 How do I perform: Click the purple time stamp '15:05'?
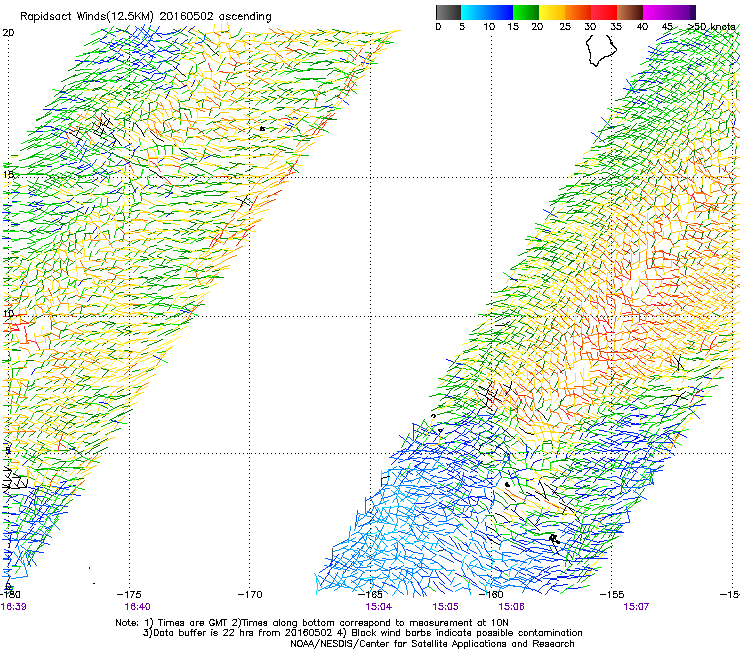[446, 607]
